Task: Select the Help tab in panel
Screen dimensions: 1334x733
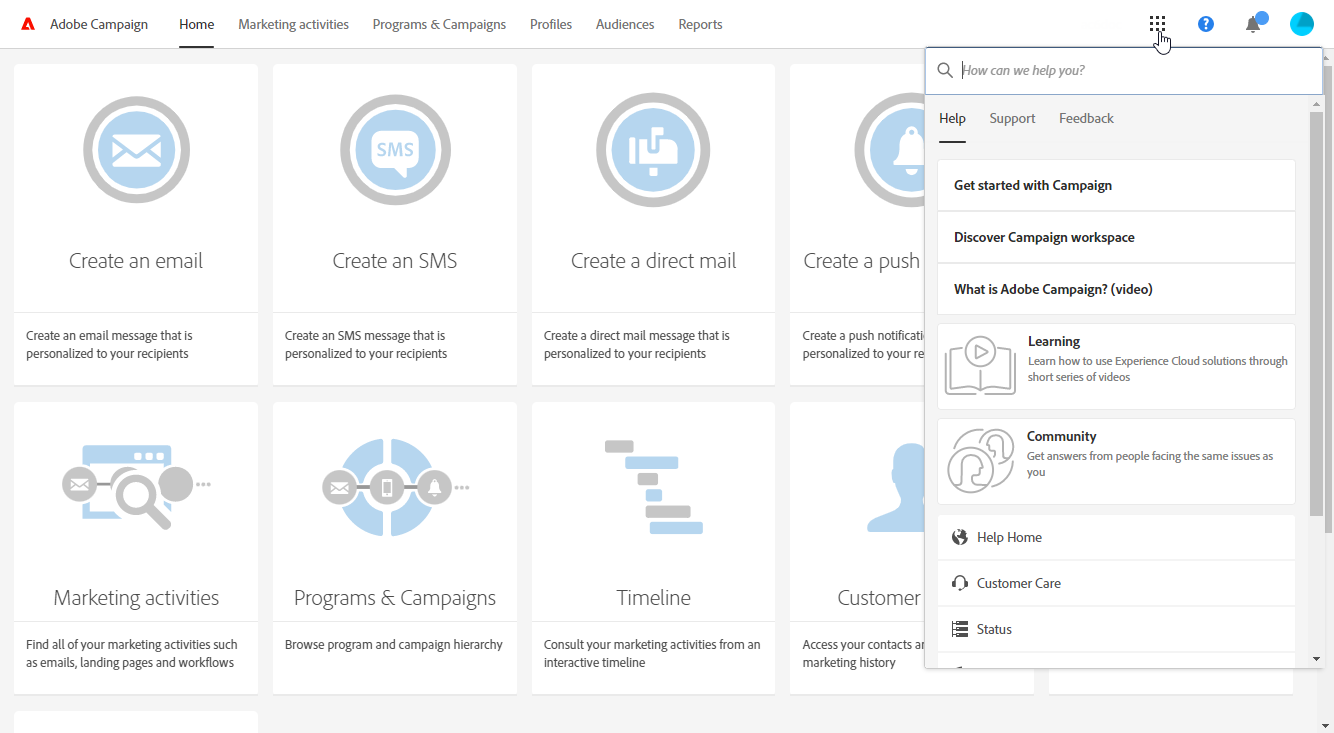Action: [952, 118]
